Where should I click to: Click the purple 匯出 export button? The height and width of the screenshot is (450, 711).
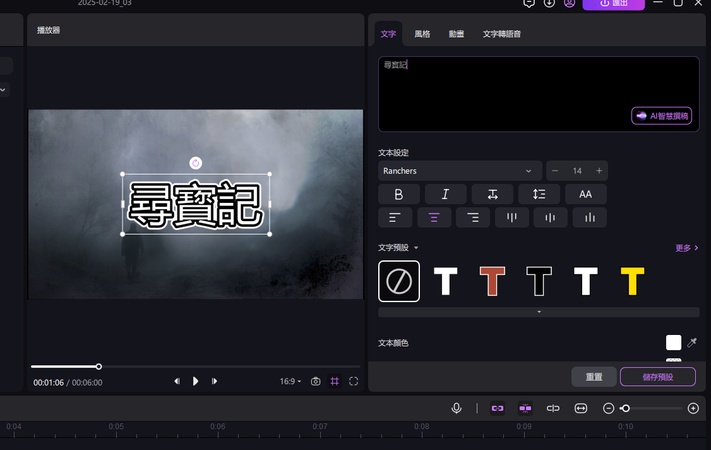(613, 3)
